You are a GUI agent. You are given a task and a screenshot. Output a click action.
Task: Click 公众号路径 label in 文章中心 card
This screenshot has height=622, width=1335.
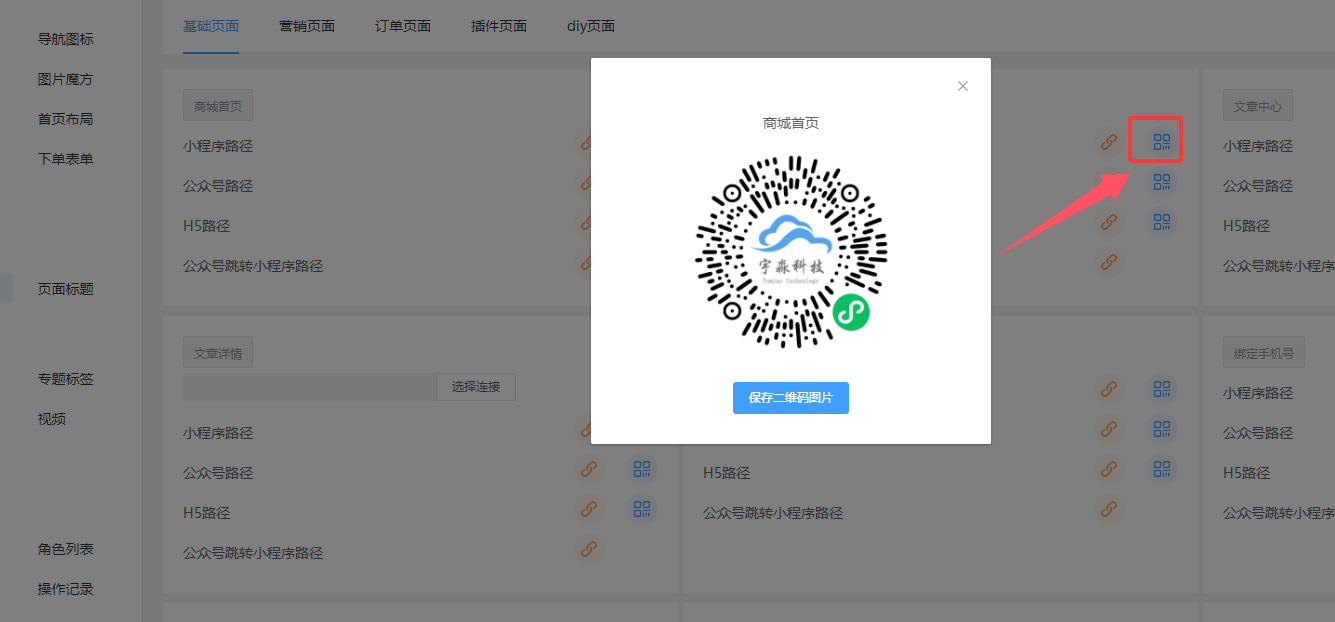(1258, 186)
